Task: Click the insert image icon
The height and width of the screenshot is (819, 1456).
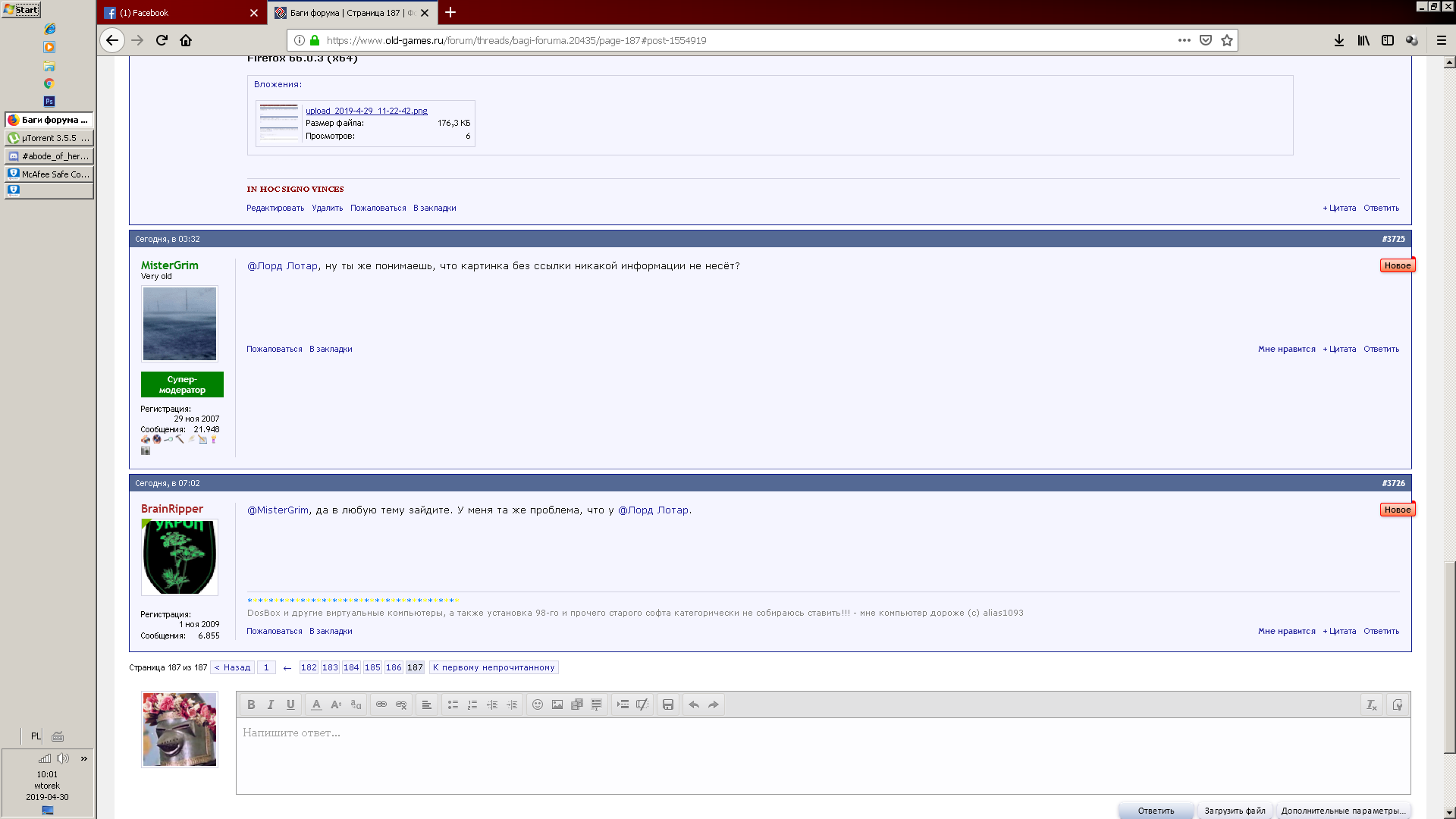Action: [557, 704]
